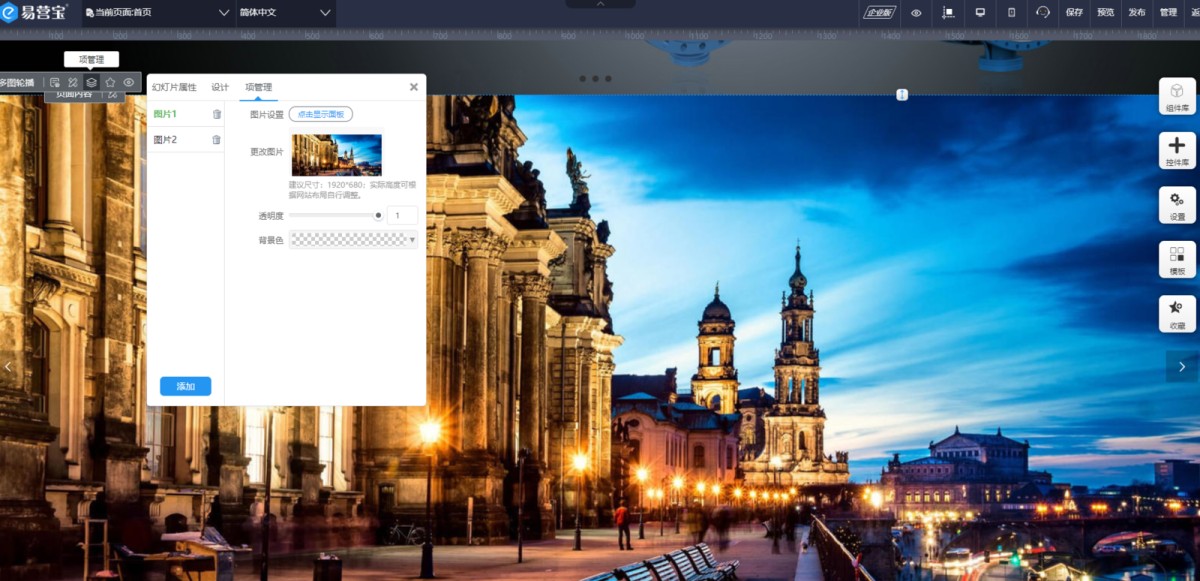The height and width of the screenshot is (581, 1200).
Task: Open the 模板 panel
Action: tap(1177, 260)
